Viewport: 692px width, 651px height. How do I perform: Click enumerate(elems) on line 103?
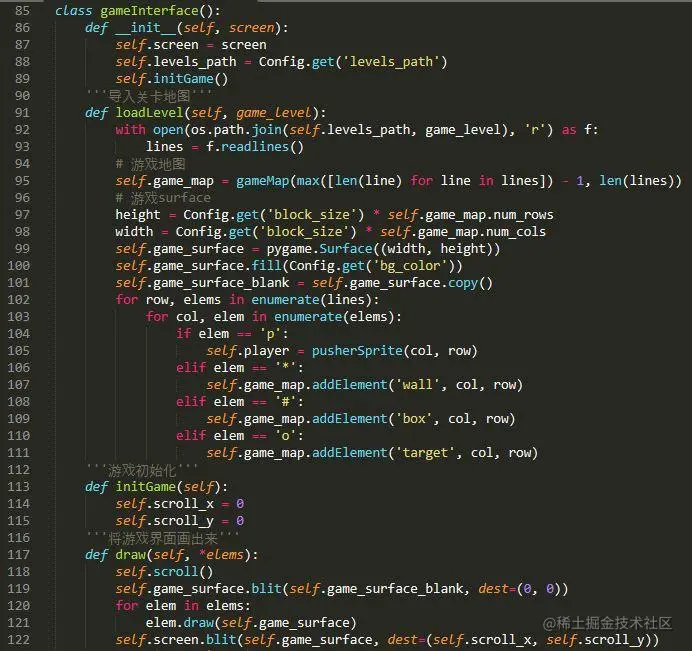coord(334,317)
